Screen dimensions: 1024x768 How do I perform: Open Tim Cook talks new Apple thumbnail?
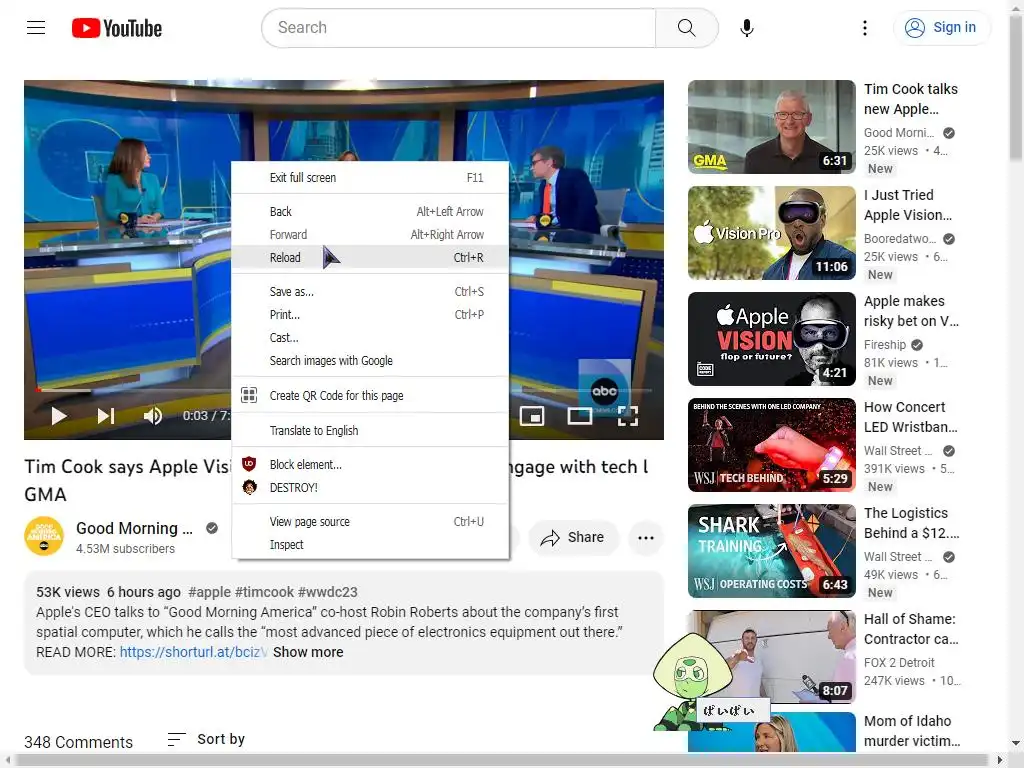point(771,127)
